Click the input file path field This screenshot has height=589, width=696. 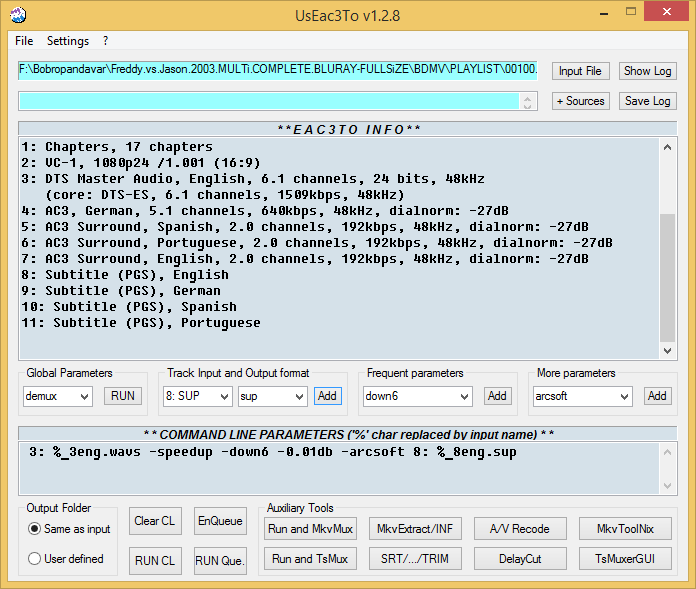(278, 70)
